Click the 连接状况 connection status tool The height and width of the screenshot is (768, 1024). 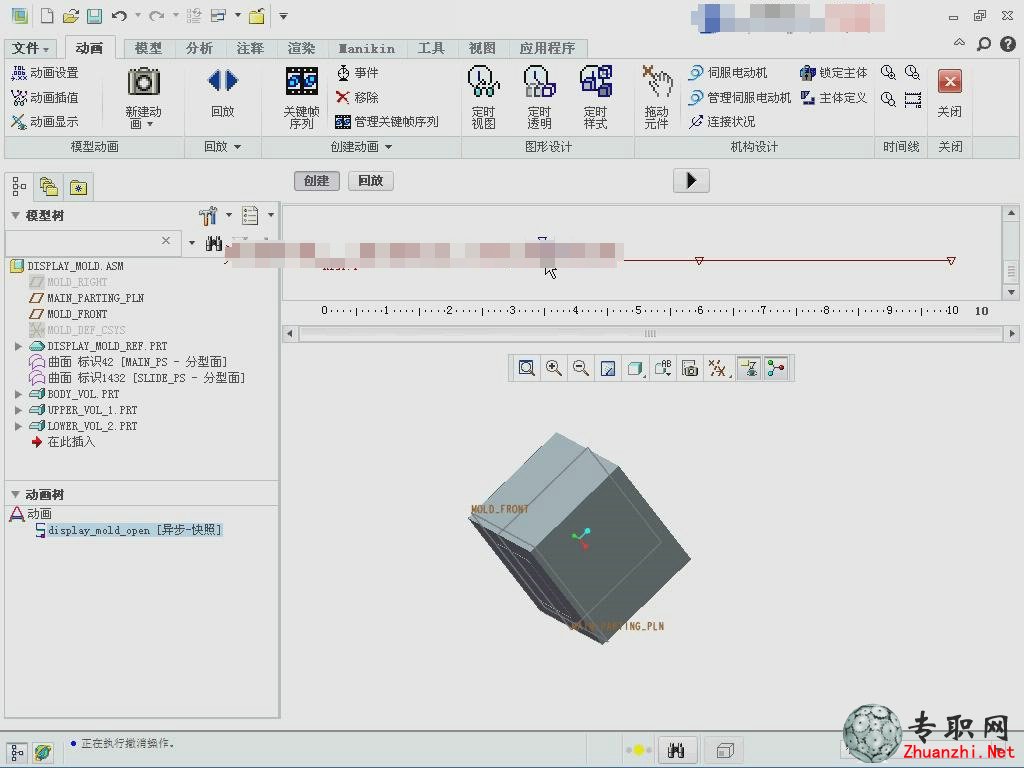[722, 121]
